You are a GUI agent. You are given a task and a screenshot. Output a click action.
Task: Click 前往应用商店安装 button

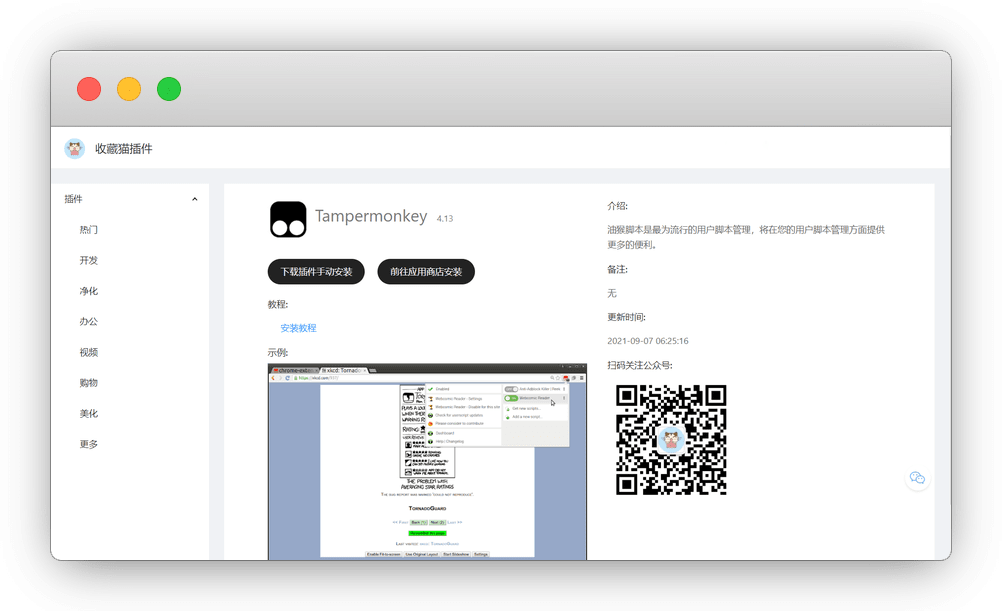click(426, 272)
